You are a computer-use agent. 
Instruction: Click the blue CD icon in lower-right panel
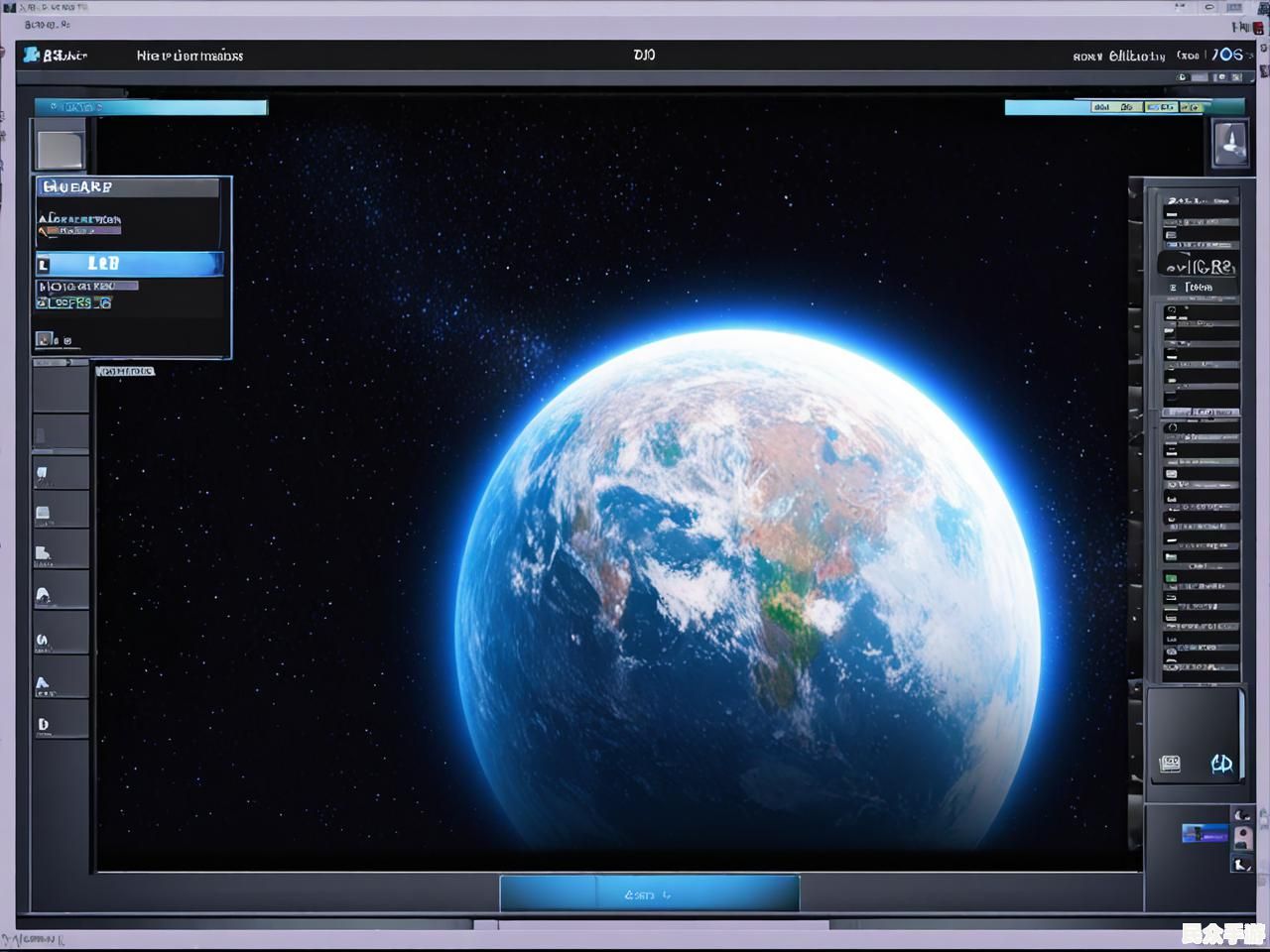coord(1221,764)
